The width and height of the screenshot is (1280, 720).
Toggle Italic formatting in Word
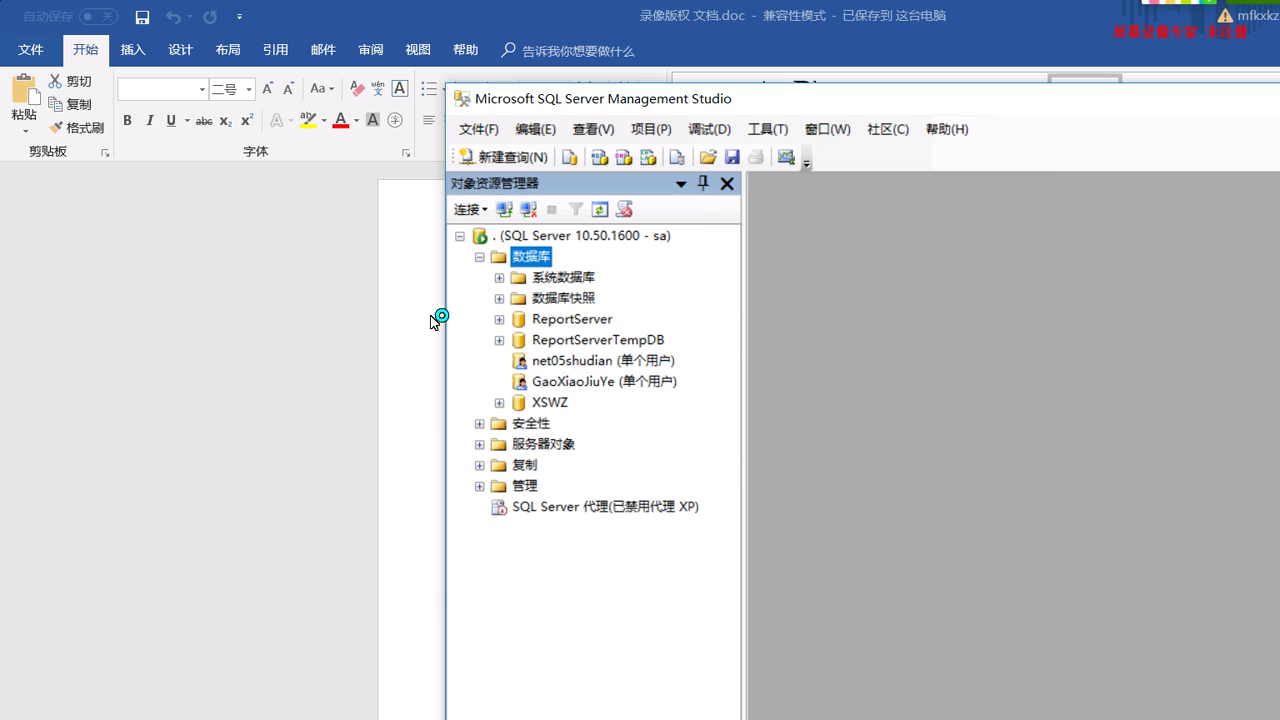coord(150,121)
